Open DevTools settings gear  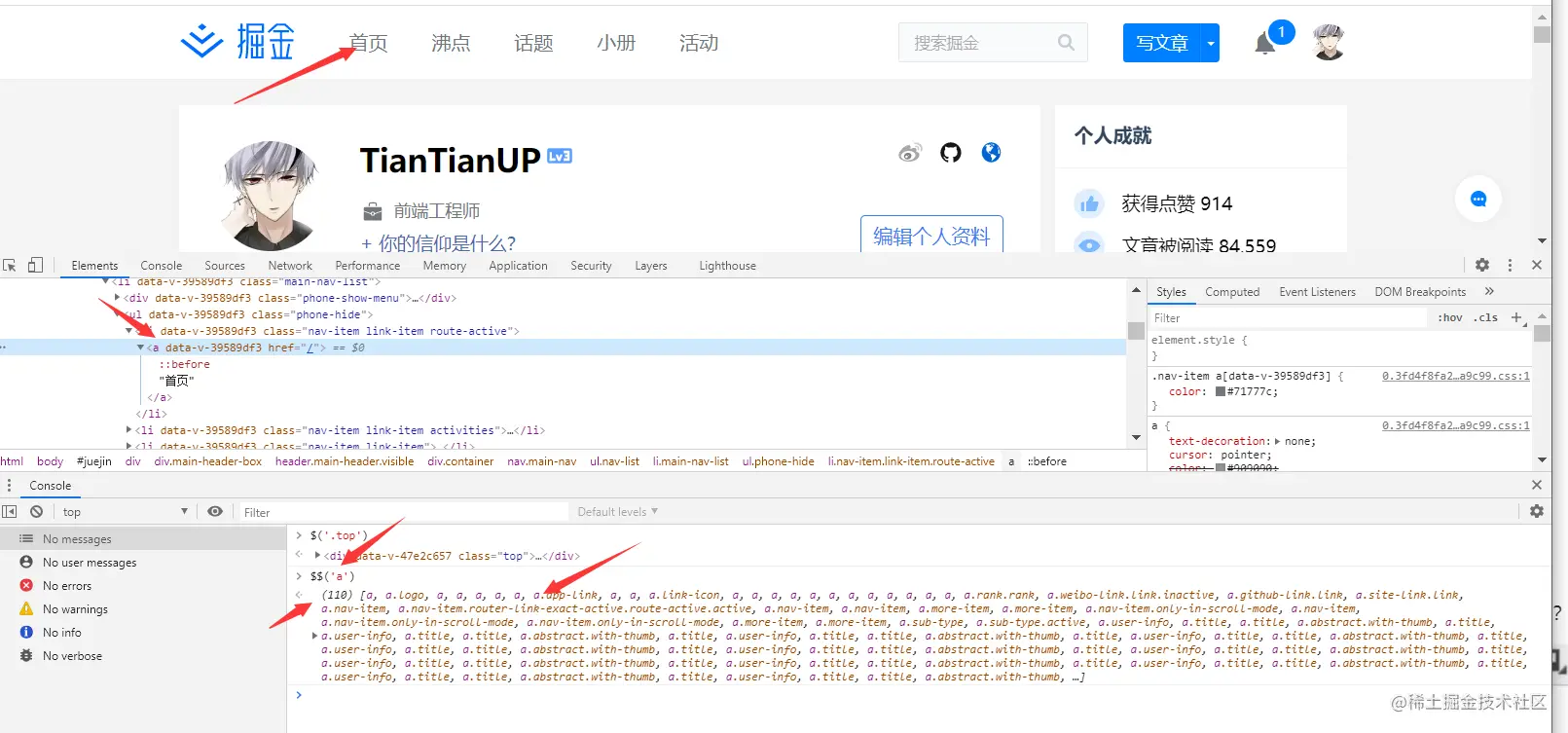[1482, 265]
